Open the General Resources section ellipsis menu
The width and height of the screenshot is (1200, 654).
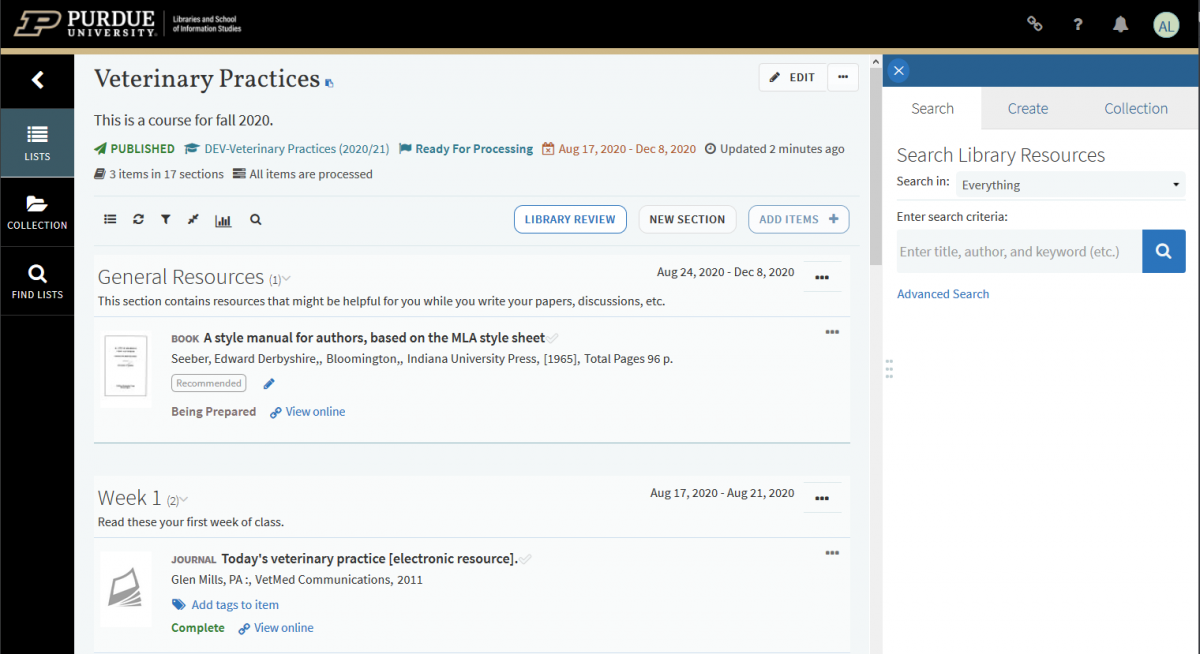(x=822, y=277)
